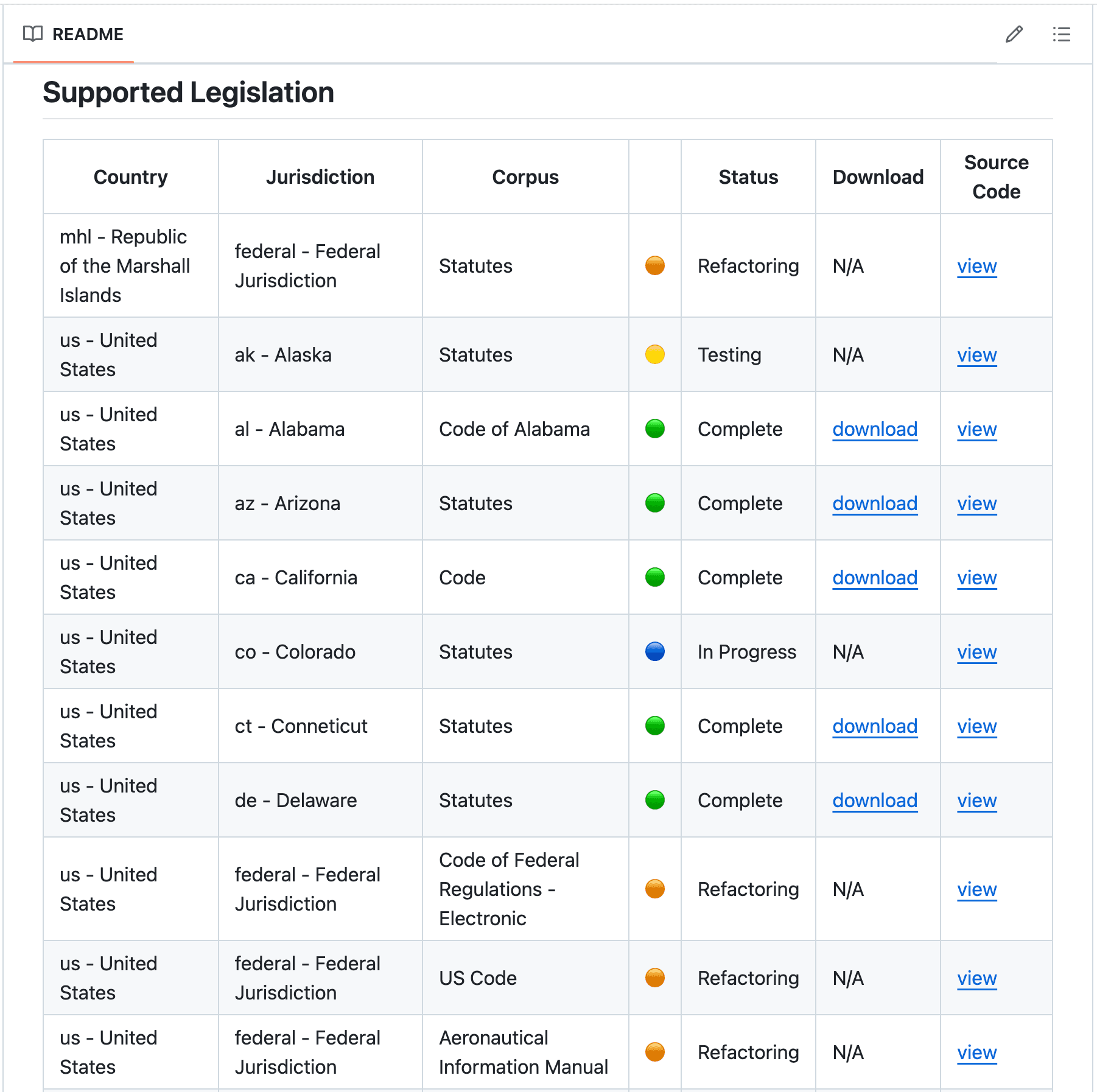1097x1092 pixels.
Task: Switch to the README tab
Action: pos(87,34)
